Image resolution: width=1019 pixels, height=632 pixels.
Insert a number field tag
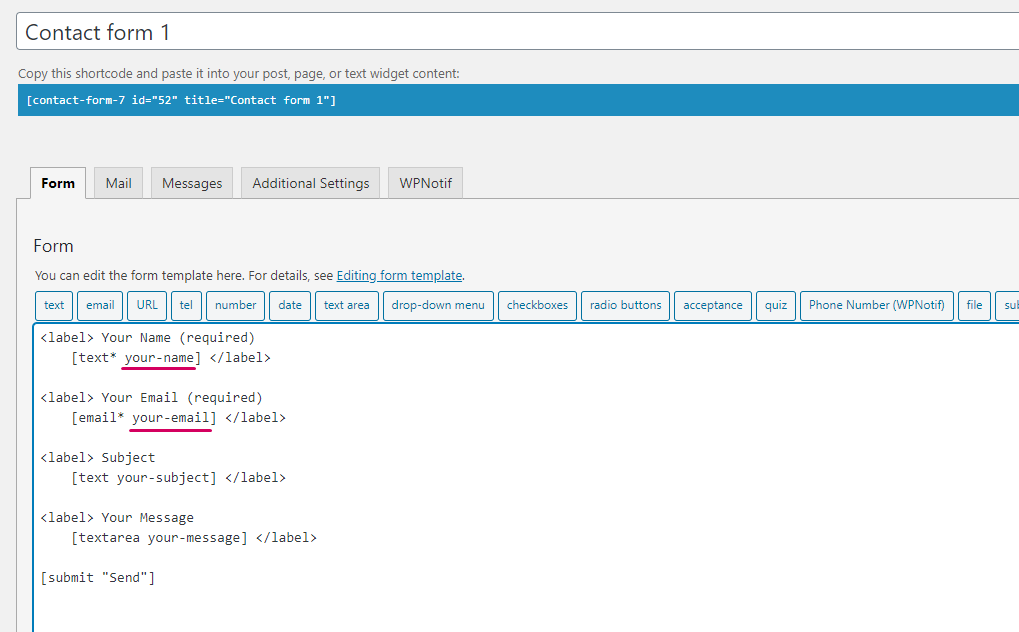tap(235, 305)
